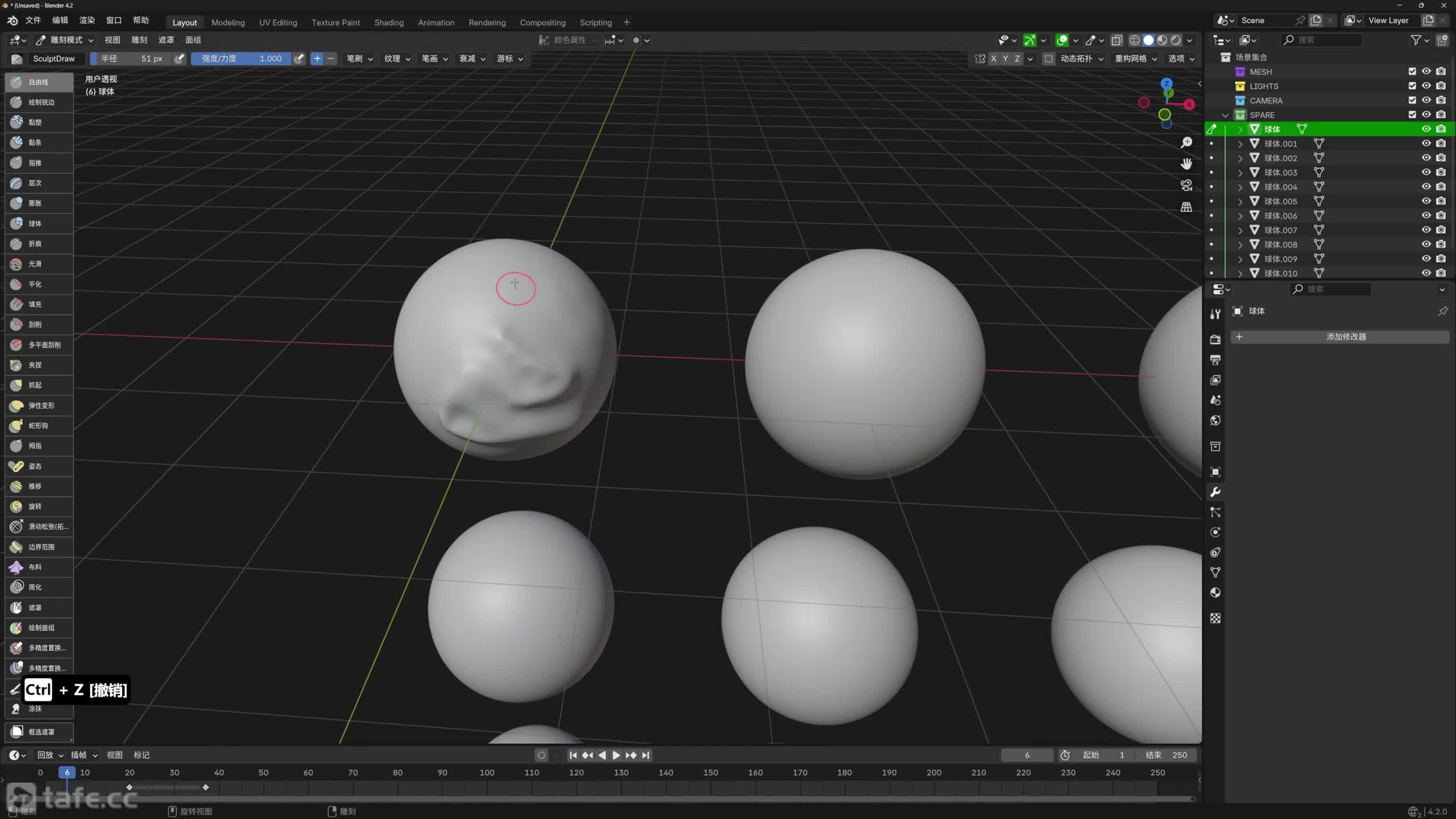Image resolution: width=1456 pixels, height=819 pixels.
Task: Toggle the camera view gizmo
Action: point(1186,185)
